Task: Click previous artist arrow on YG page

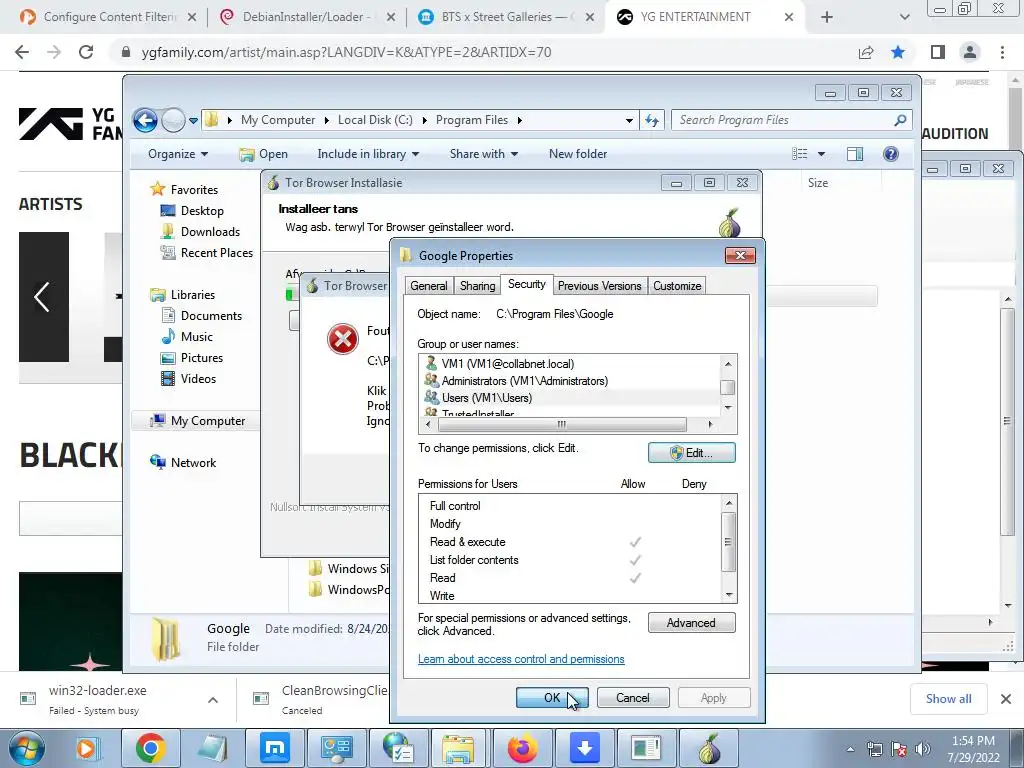Action: 42,297
